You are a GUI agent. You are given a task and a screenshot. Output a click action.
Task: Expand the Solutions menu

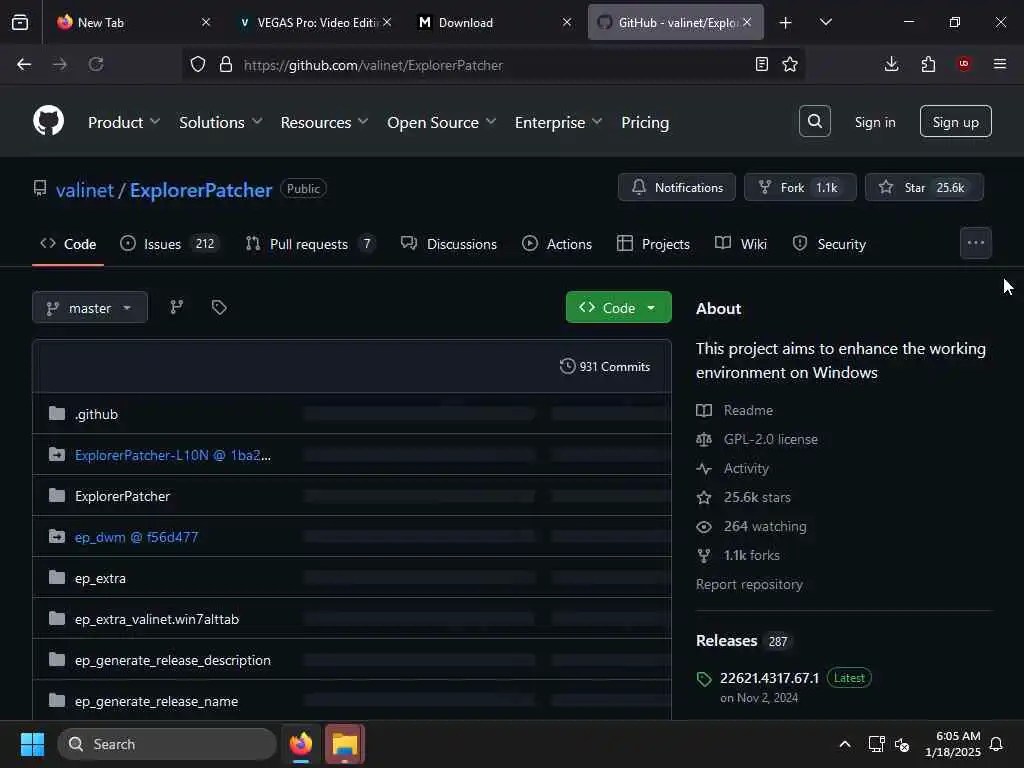220,122
